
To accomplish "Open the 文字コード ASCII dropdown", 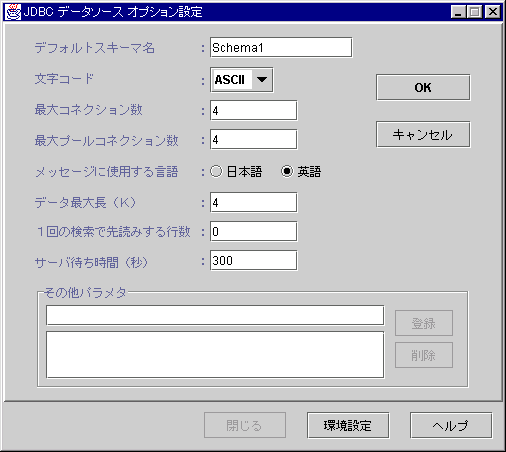I will click(242, 80).
